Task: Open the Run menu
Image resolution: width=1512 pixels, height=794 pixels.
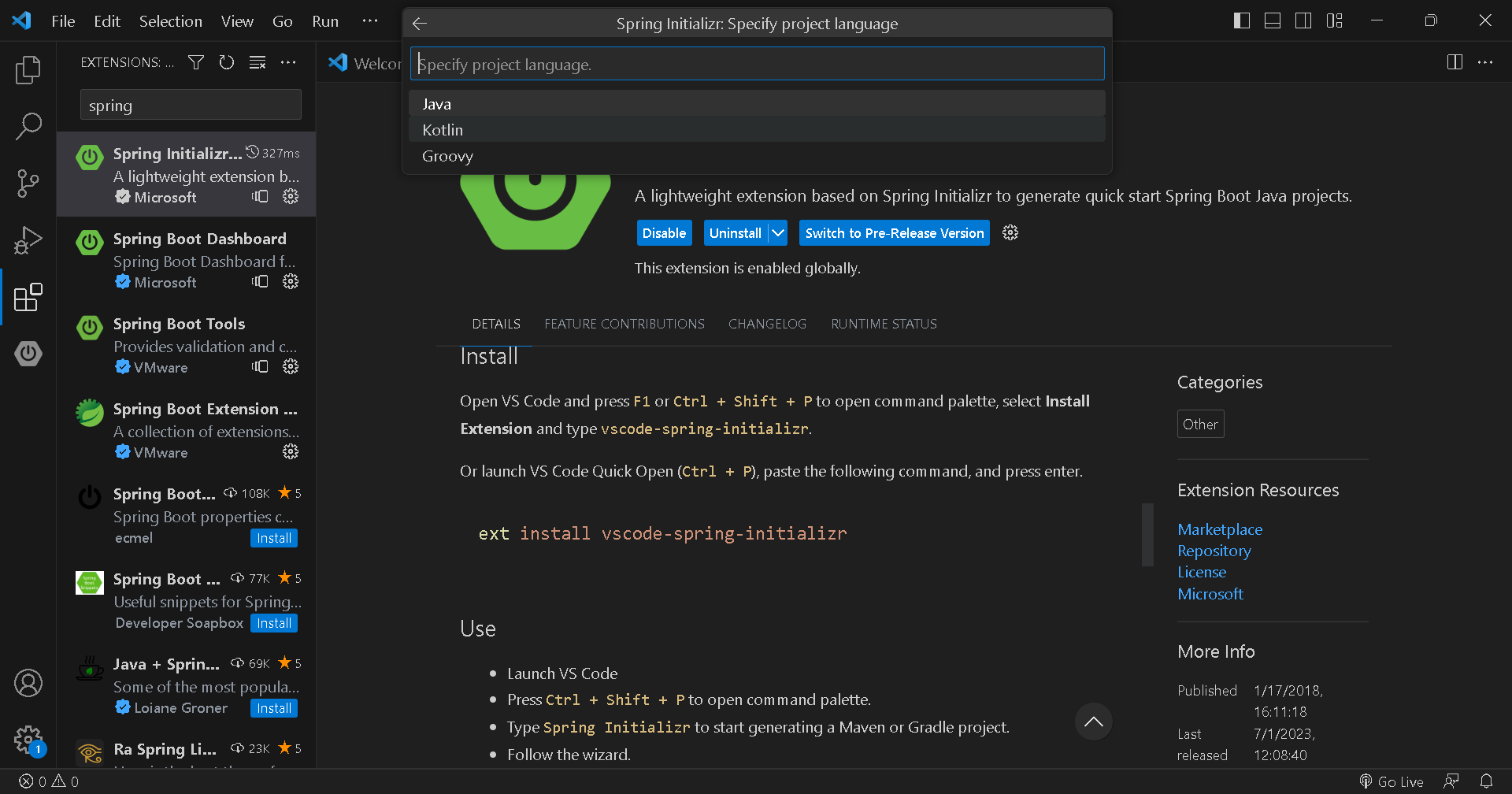Action: coord(325,21)
